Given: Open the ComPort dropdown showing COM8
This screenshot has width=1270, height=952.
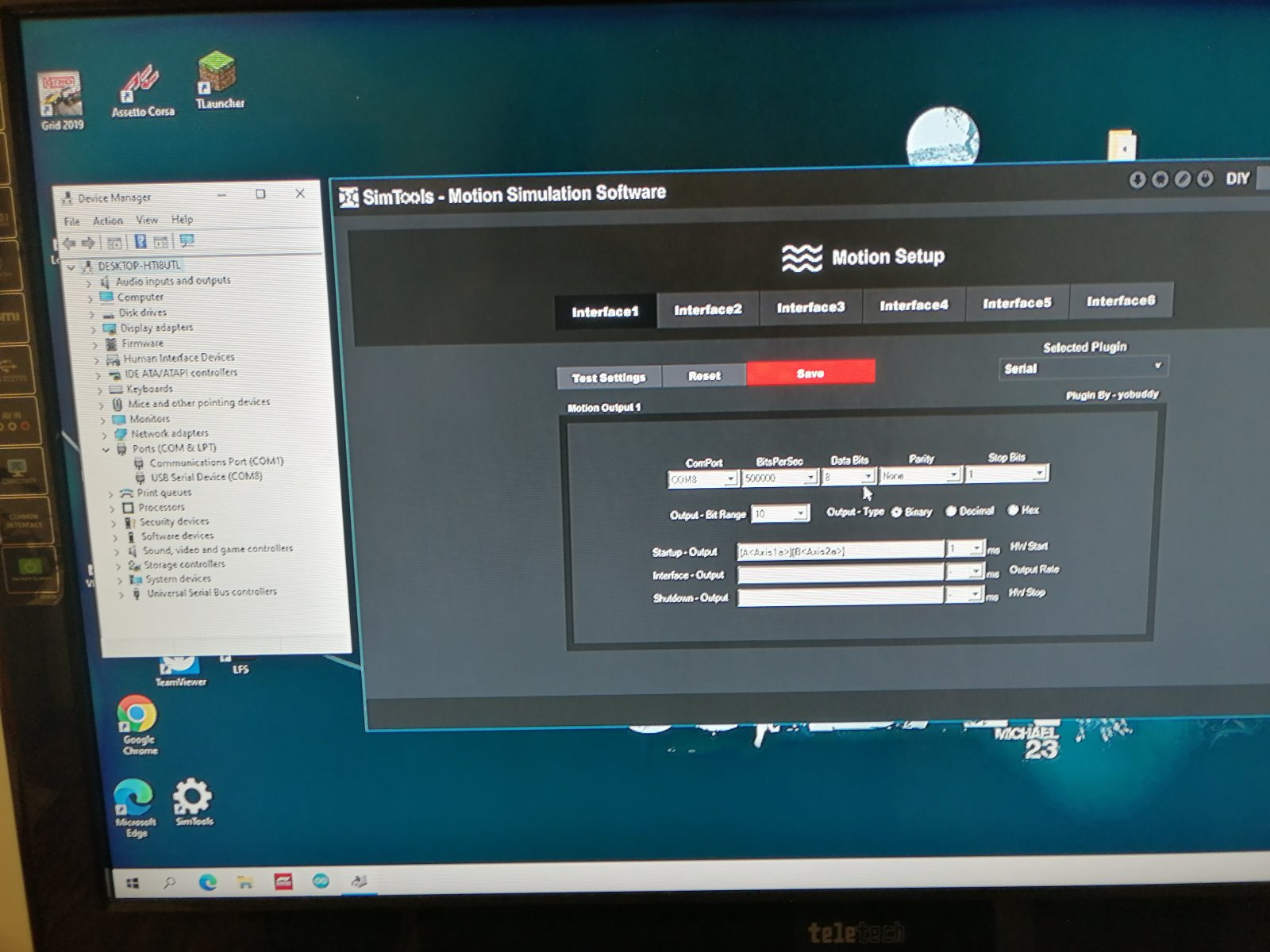Looking at the screenshot, I should tap(702, 479).
